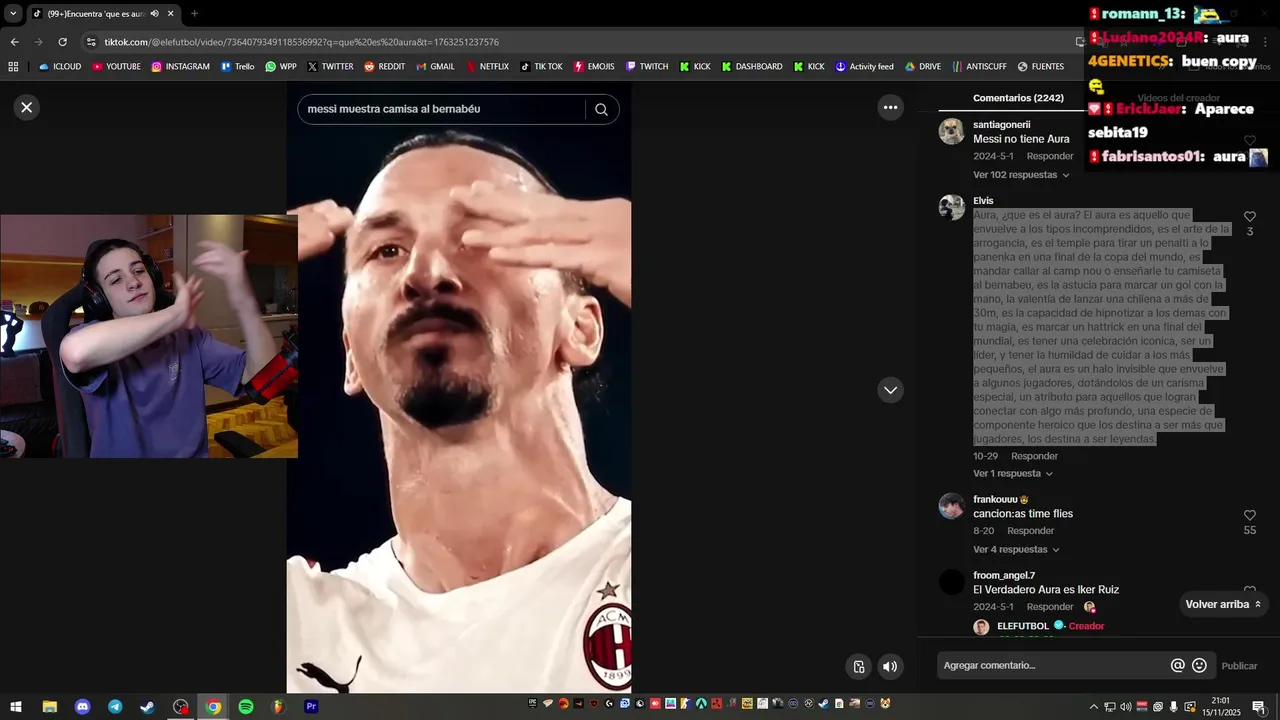
Task: Like frankouuu's comment with heart icon
Action: click(1249, 515)
